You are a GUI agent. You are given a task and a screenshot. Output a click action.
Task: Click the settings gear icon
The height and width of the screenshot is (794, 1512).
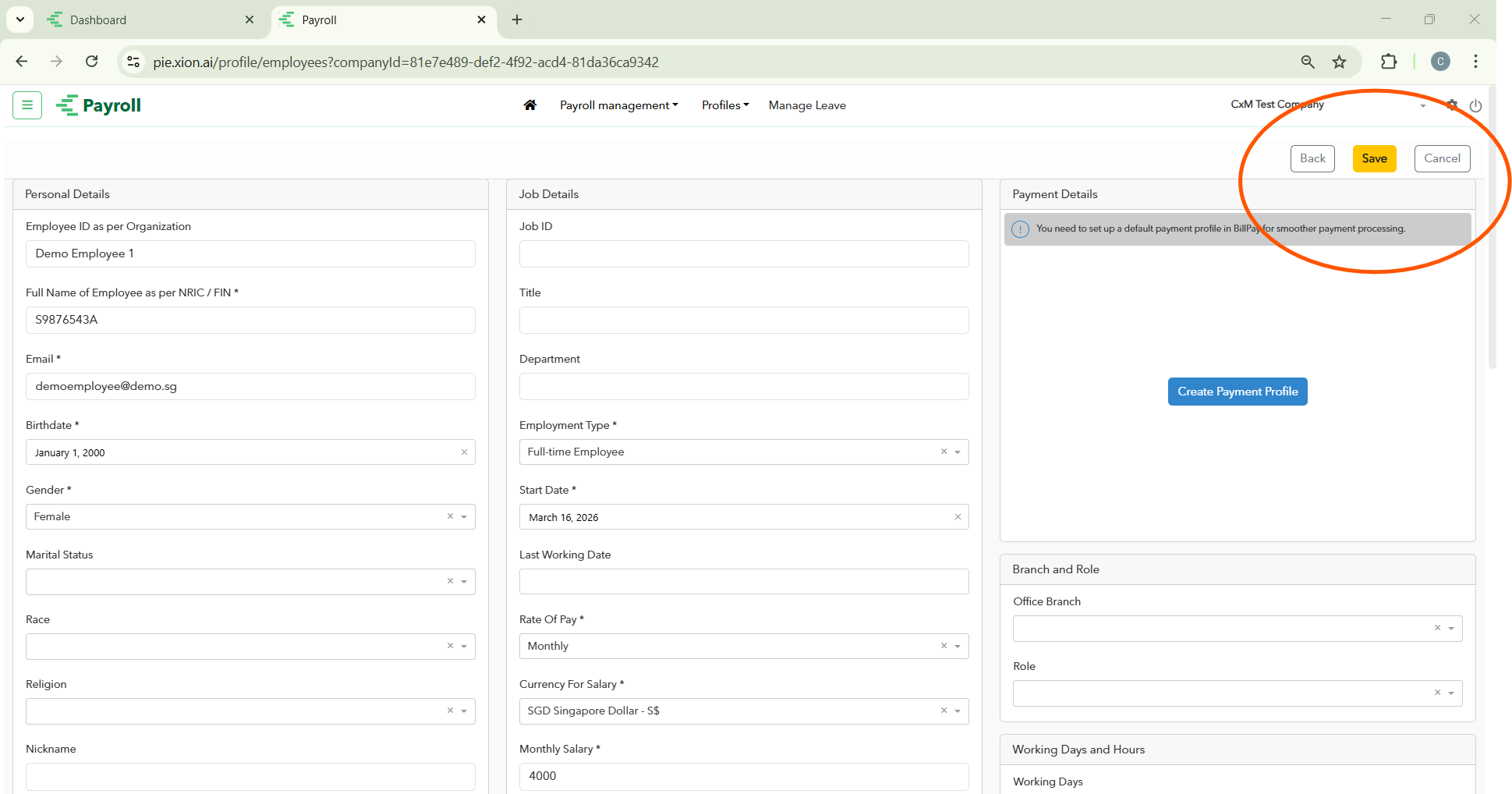1452,105
